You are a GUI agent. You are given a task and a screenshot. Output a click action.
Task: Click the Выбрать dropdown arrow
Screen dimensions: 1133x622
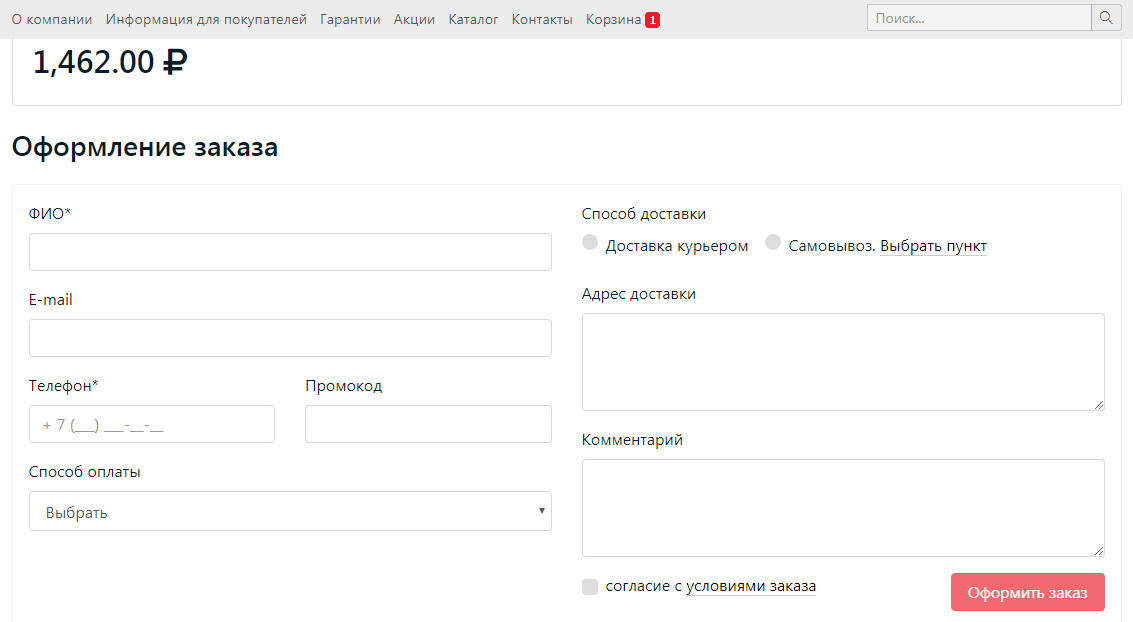541,511
